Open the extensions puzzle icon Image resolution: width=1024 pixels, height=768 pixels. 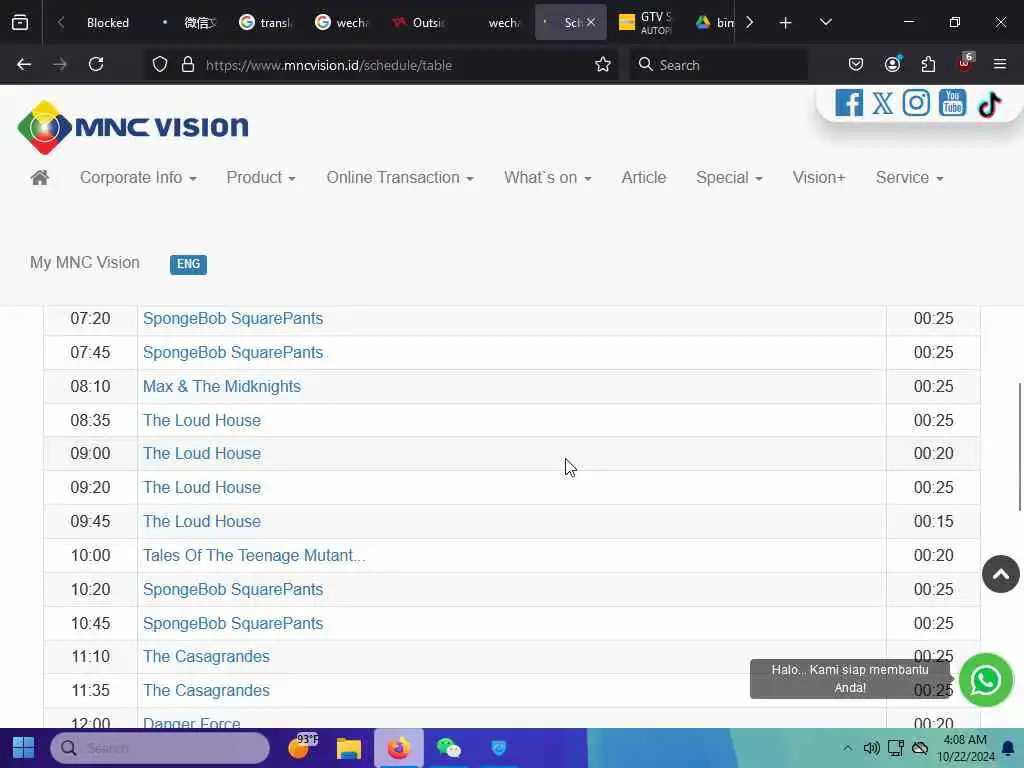coord(928,64)
